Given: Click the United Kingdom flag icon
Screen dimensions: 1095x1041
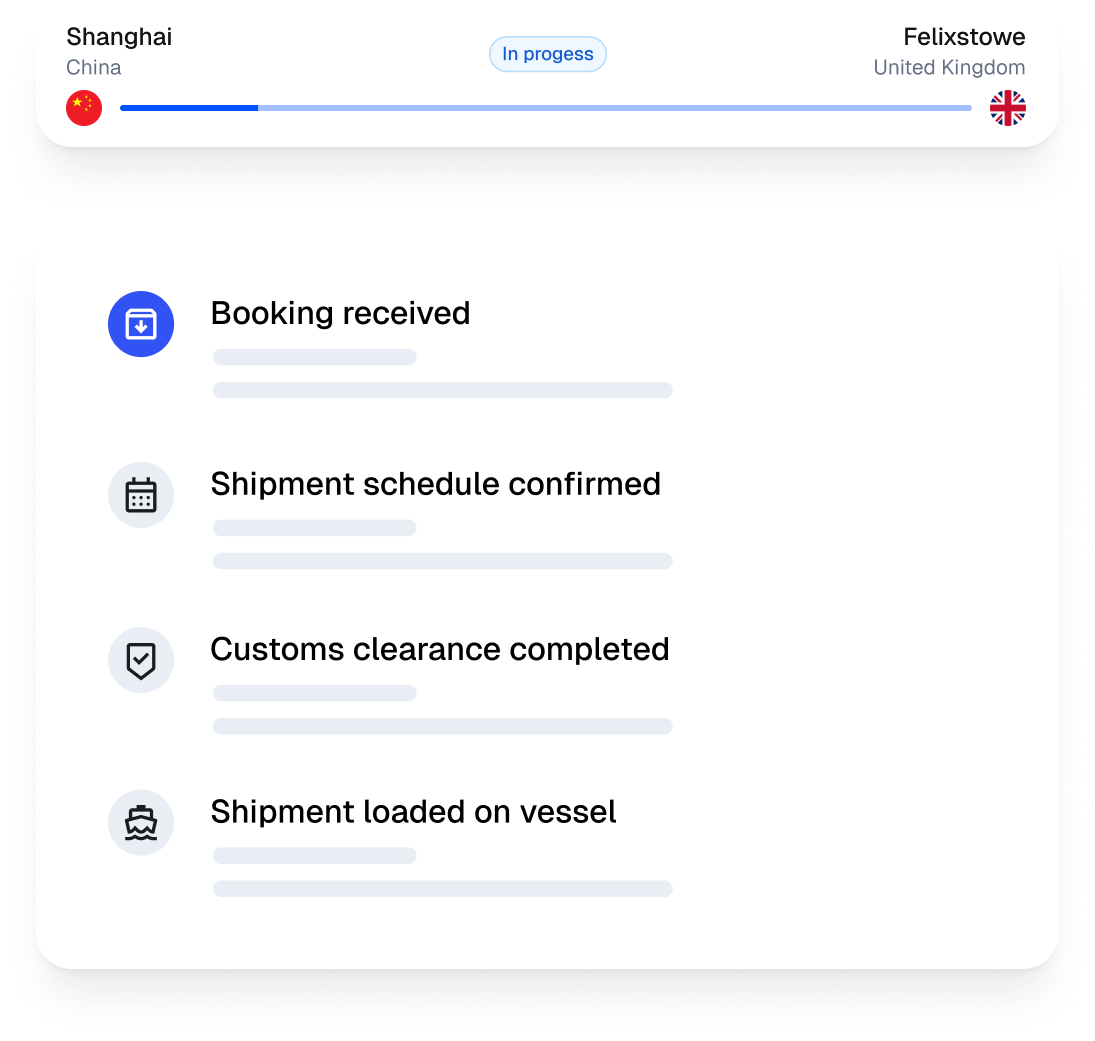Looking at the screenshot, I should tap(1008, 108).
